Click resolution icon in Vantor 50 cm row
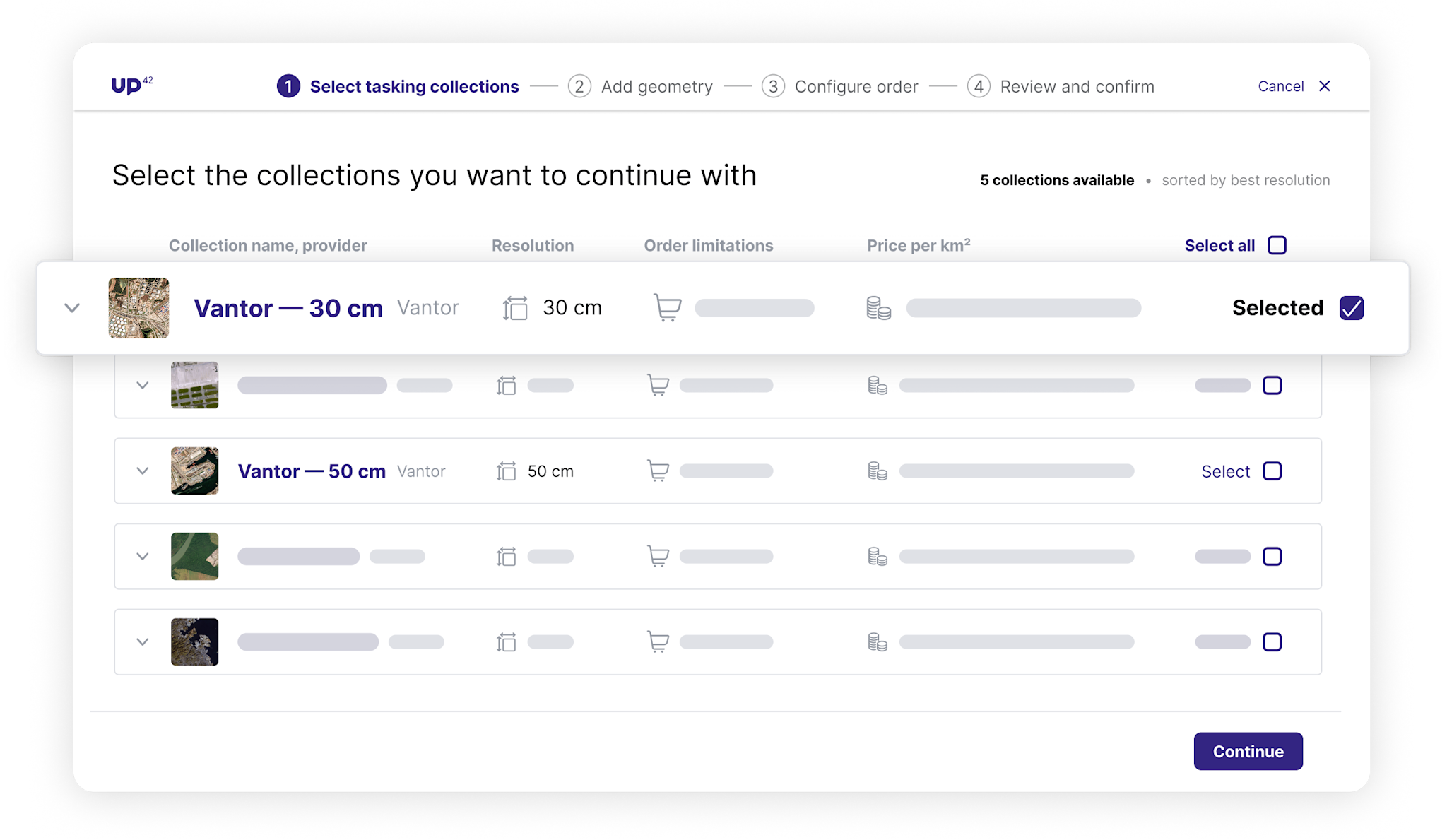 pos(506,471)
